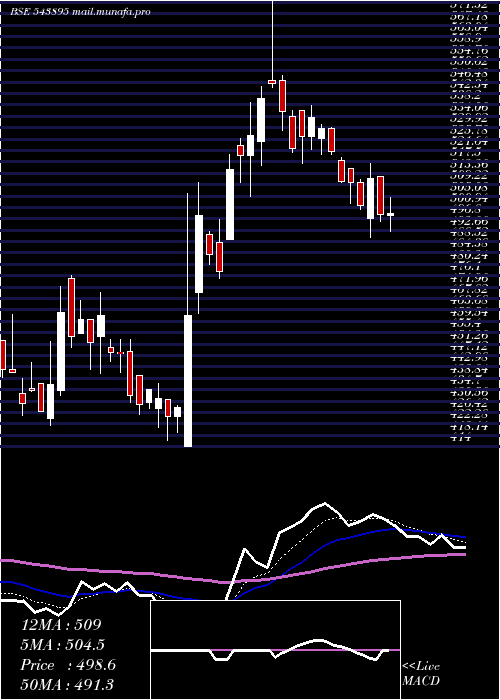Click the 509.22 price axis label
Viewport: 500px width, 700px height.
click(x=469, y=175)
